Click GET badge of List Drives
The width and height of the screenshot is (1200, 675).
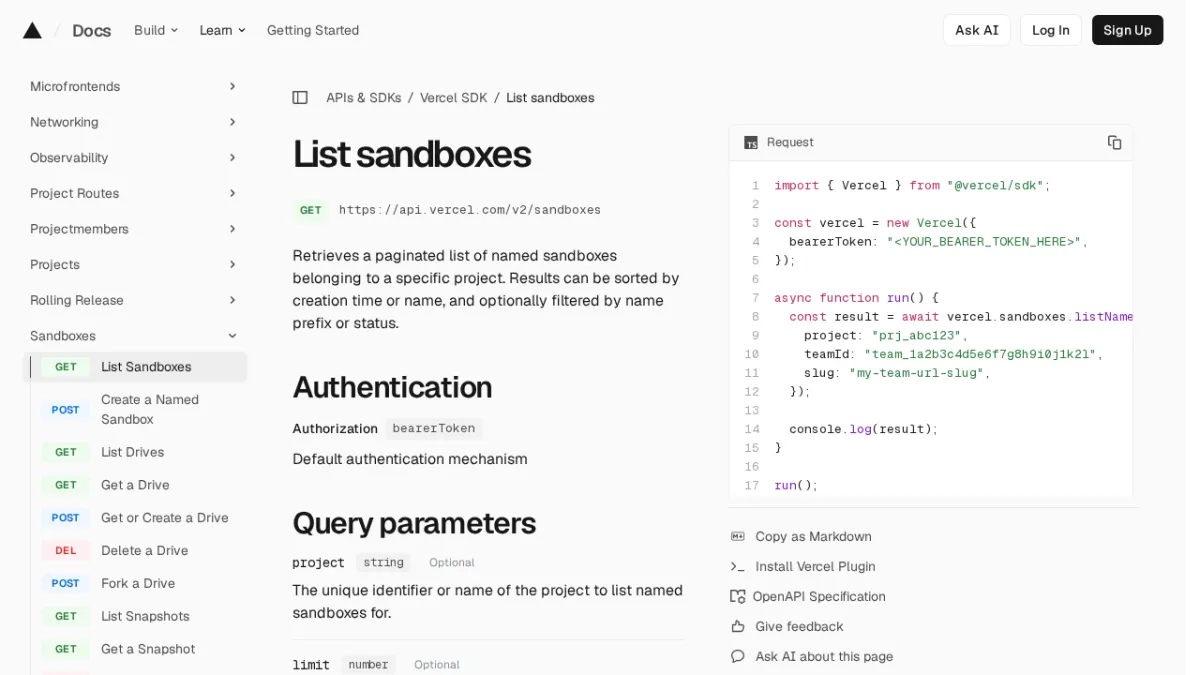[x=66, y=453]
